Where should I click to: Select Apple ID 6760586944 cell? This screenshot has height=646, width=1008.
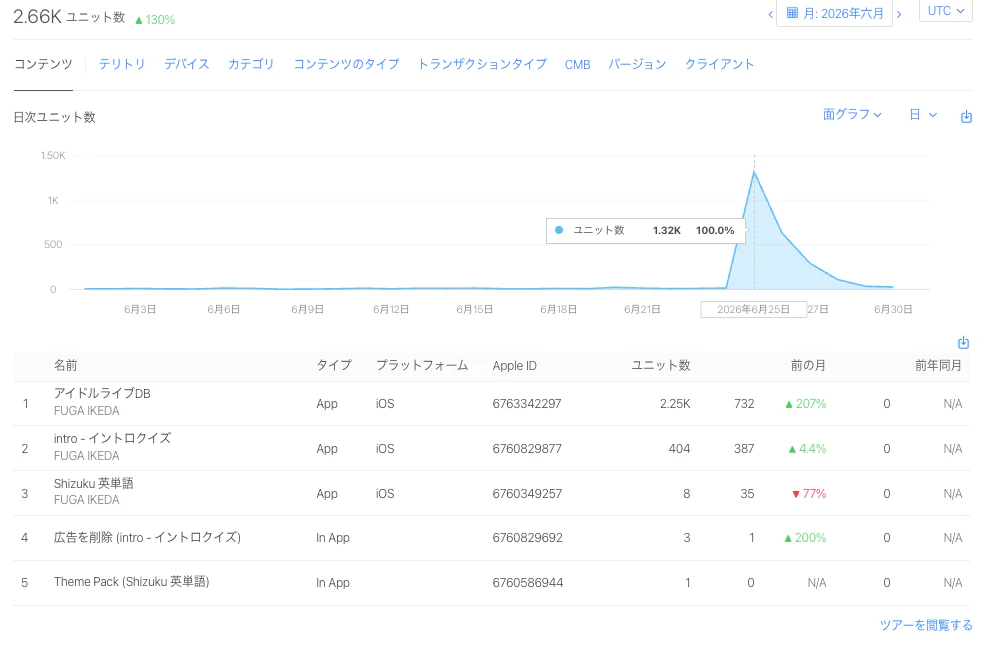pos(528,583)
